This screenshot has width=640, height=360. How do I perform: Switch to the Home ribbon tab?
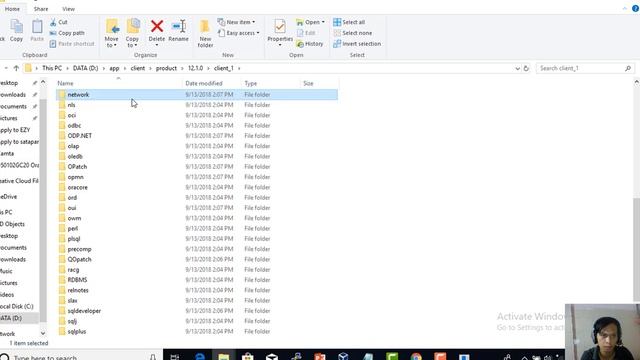click(12, 9)
